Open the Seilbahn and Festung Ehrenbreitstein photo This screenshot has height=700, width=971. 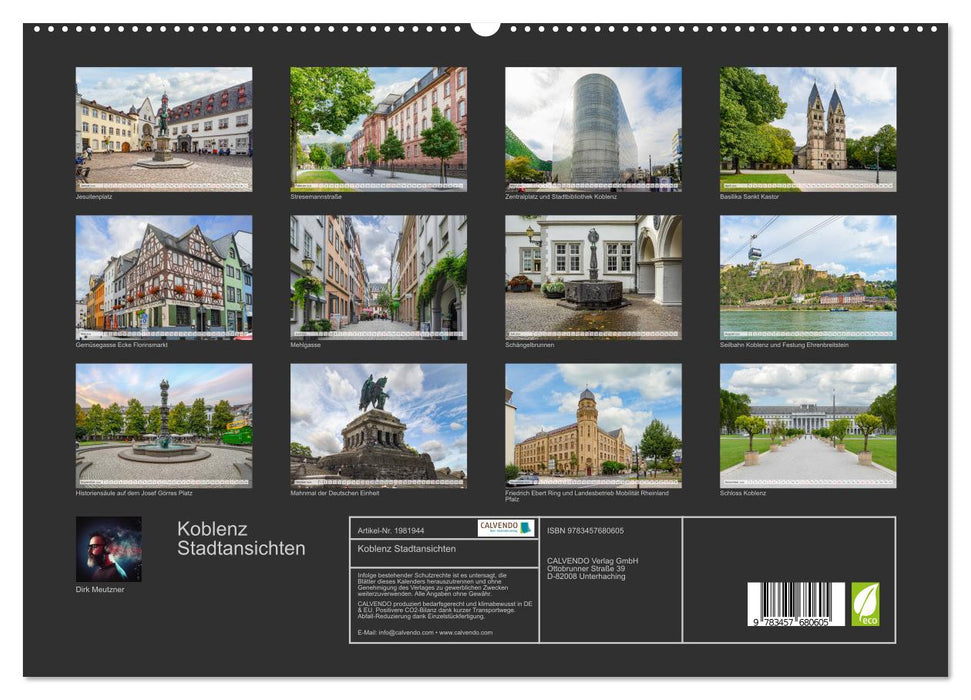(808, 277)
